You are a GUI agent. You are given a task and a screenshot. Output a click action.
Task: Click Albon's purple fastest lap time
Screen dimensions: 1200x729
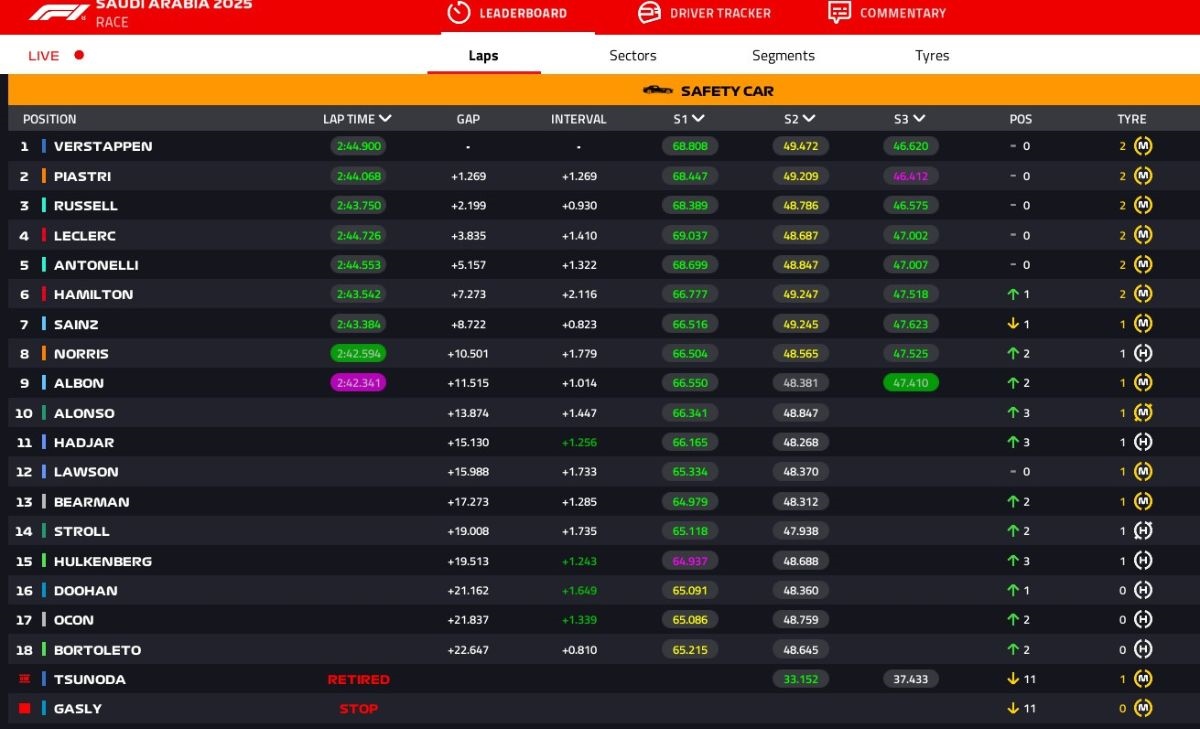pos(358,383)
